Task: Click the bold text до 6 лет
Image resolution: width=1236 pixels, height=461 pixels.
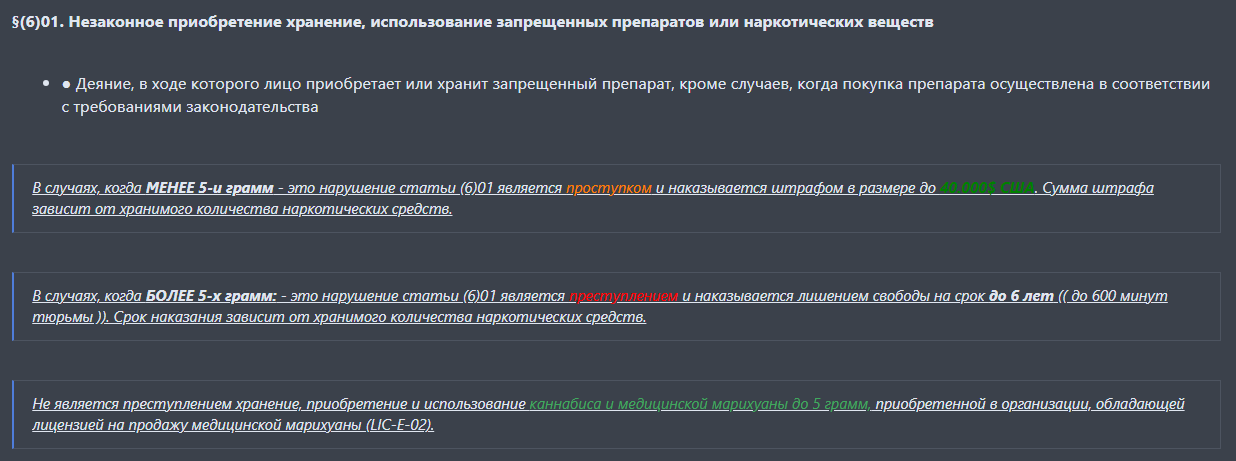Action: 1021,296
